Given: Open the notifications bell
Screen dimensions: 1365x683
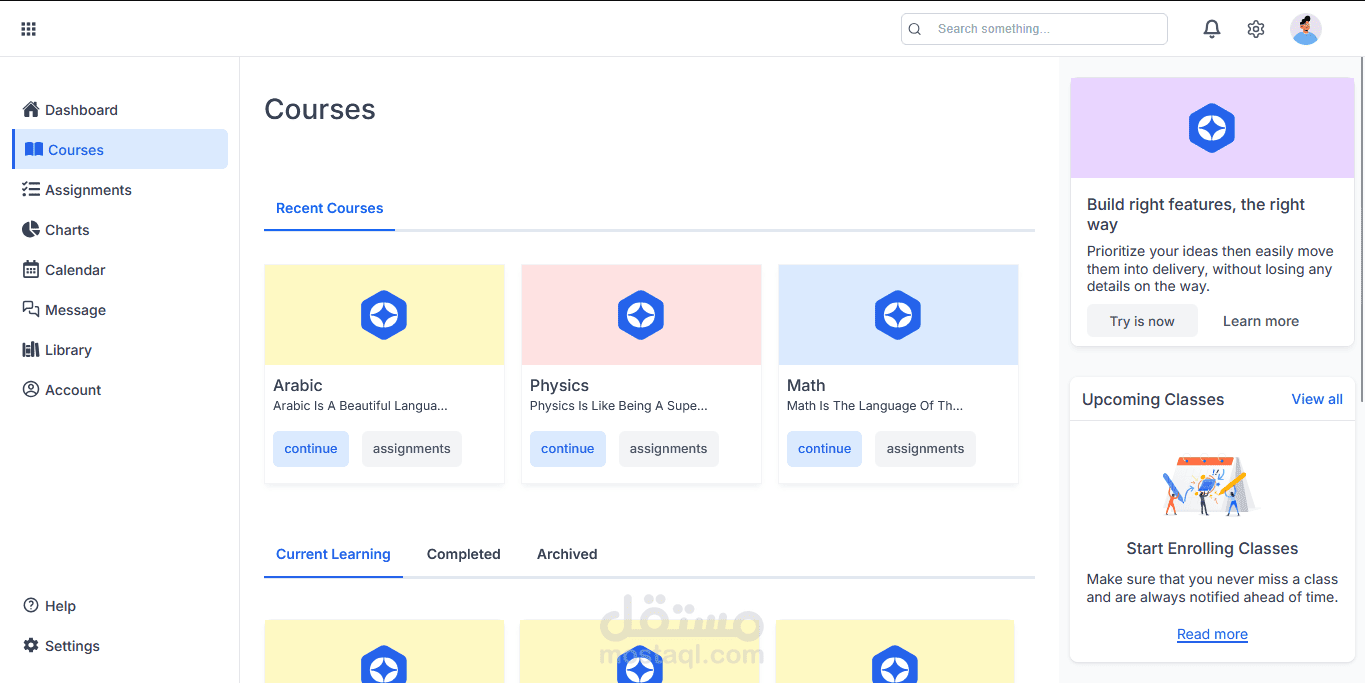Looking at the screenshot, I should 1211,29.
